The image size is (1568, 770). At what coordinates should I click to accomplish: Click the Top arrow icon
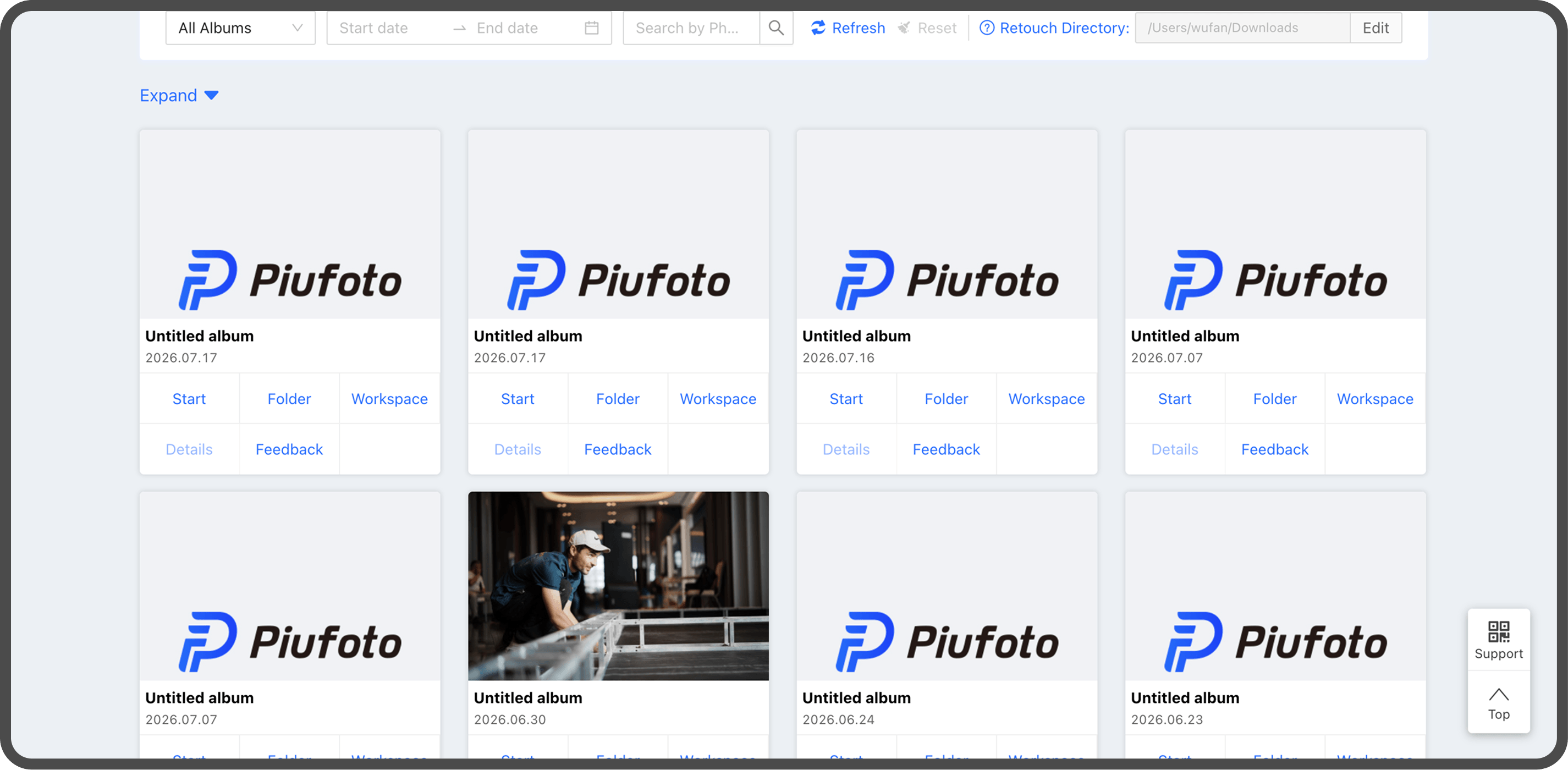pos(1499,695)
